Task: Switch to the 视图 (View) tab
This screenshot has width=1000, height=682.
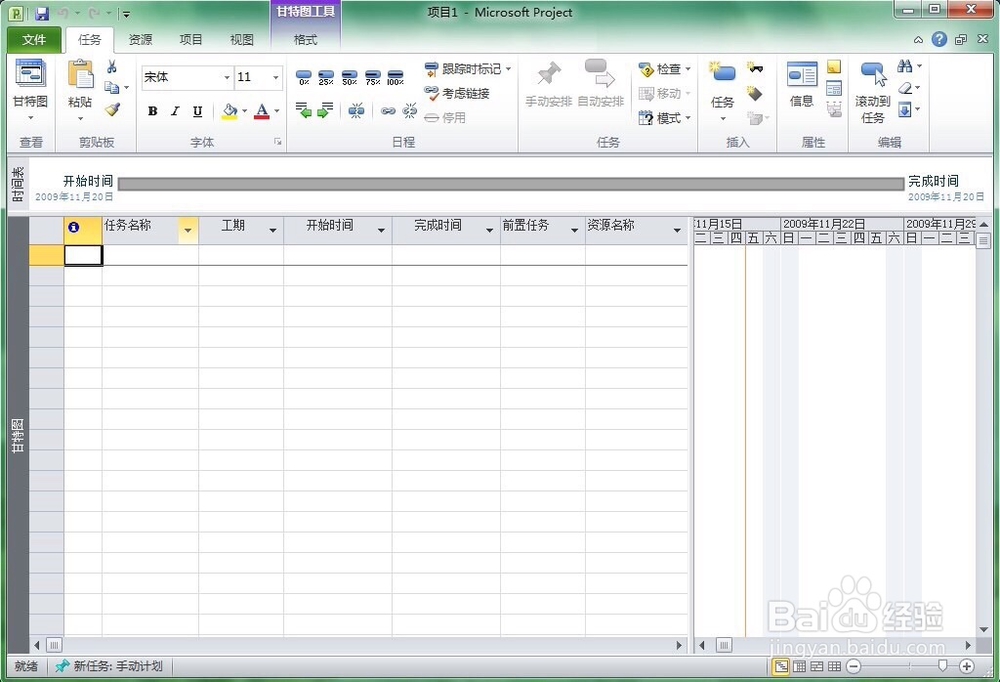Action: 242,40
